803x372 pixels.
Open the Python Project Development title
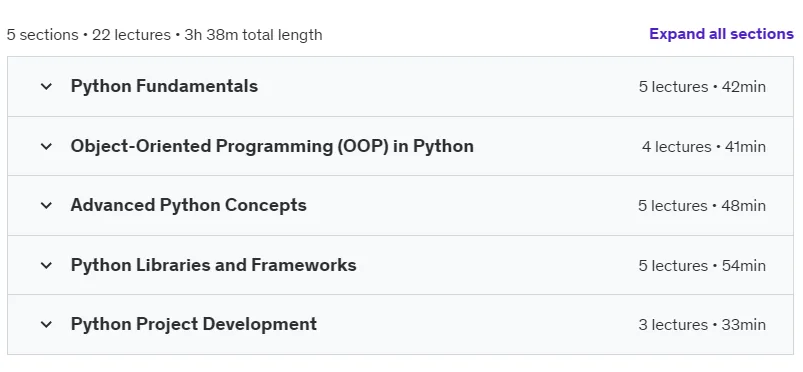[194, 324]
